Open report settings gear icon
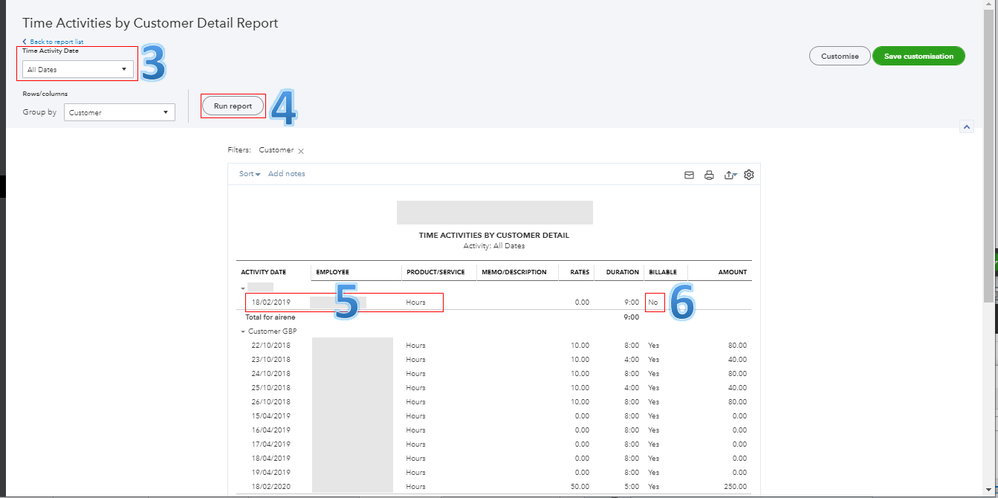The image size is (998, 498). click(x=749, y=174)
